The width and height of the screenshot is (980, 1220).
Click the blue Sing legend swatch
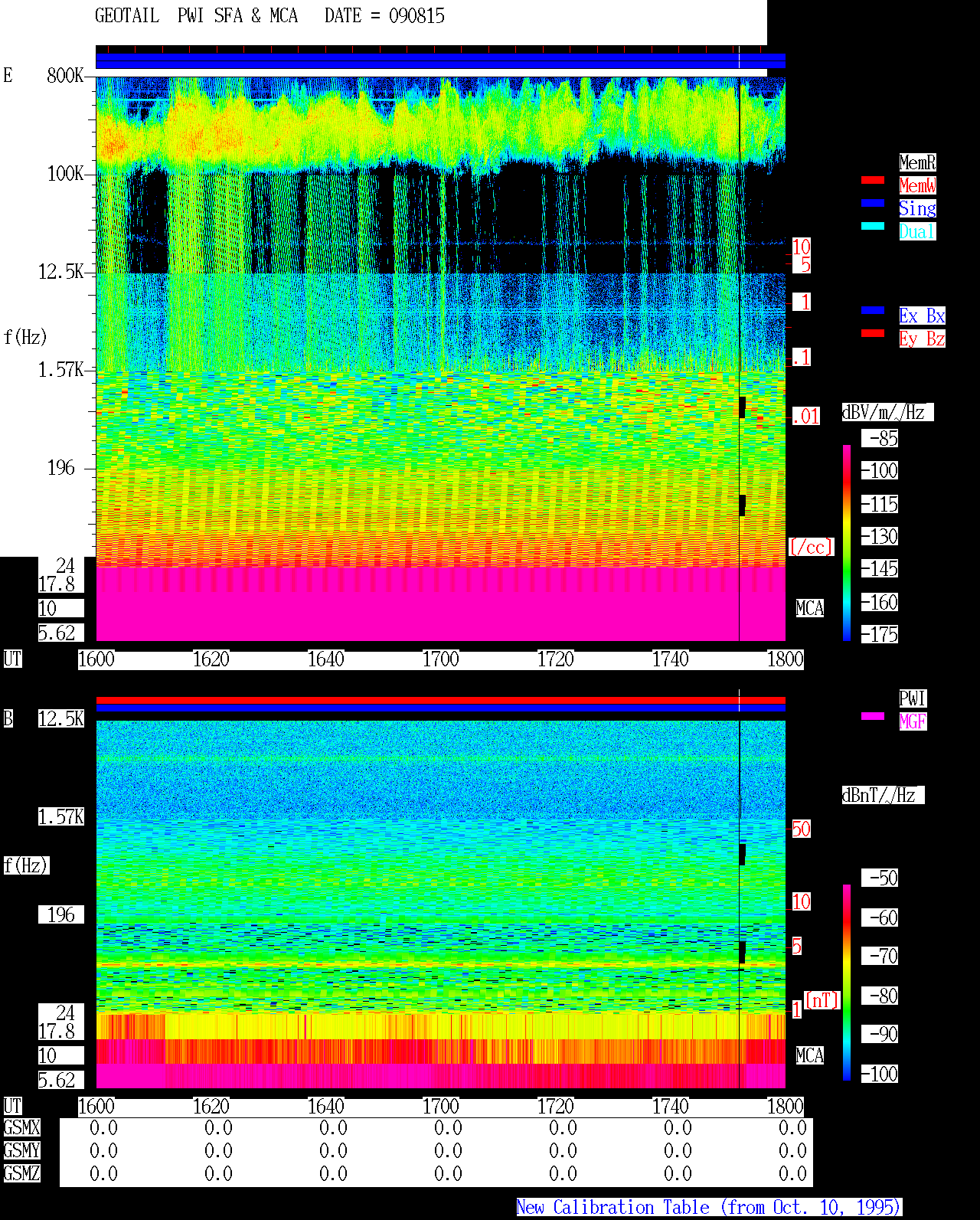873,203
